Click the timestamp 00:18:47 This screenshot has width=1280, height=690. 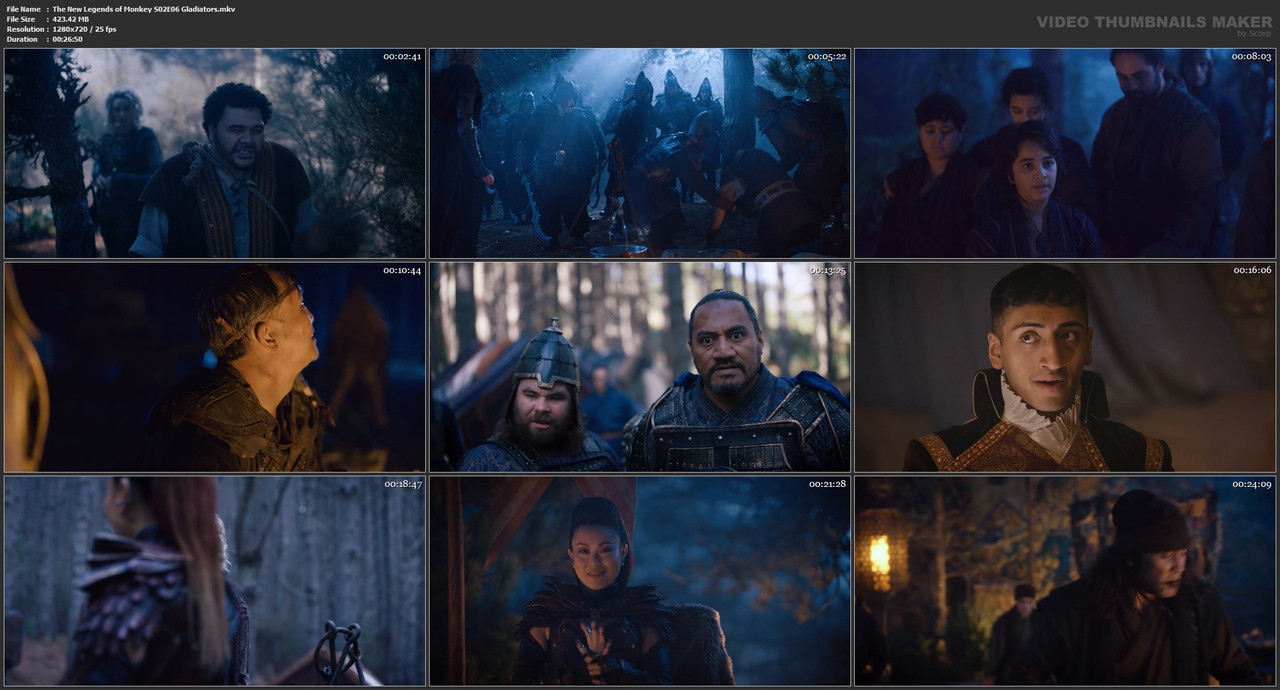[x=402, y=484]
